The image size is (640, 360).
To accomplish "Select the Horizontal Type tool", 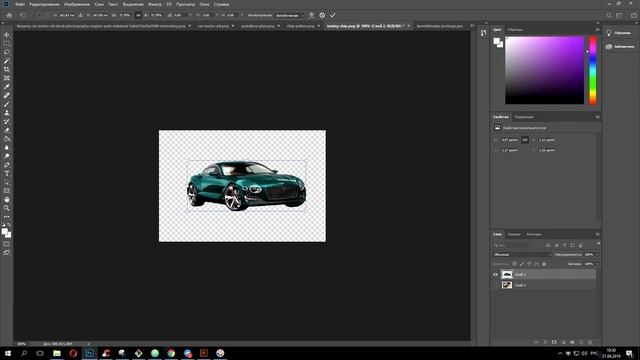I will [x=7, y=173].
